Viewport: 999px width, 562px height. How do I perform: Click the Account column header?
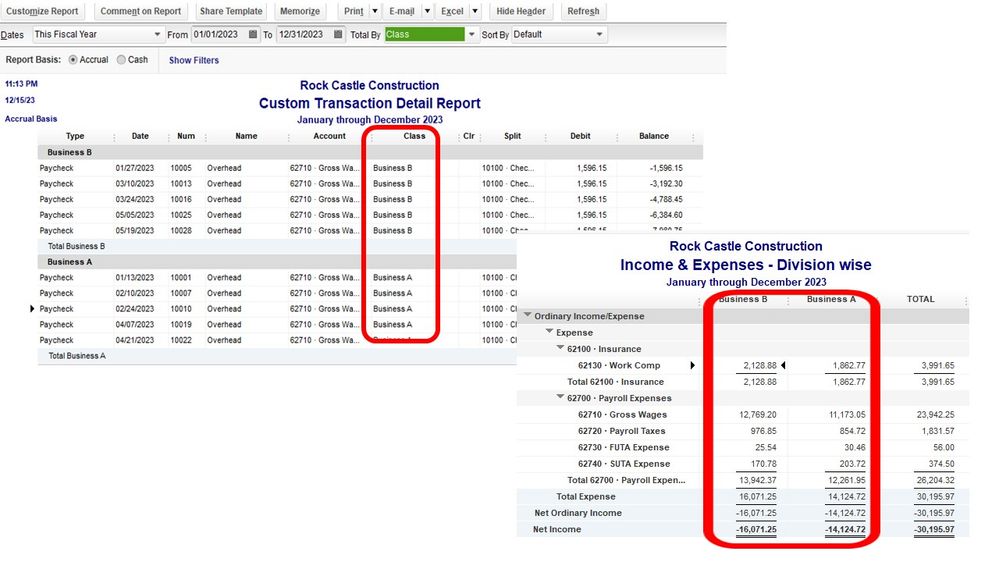point(329,136)
